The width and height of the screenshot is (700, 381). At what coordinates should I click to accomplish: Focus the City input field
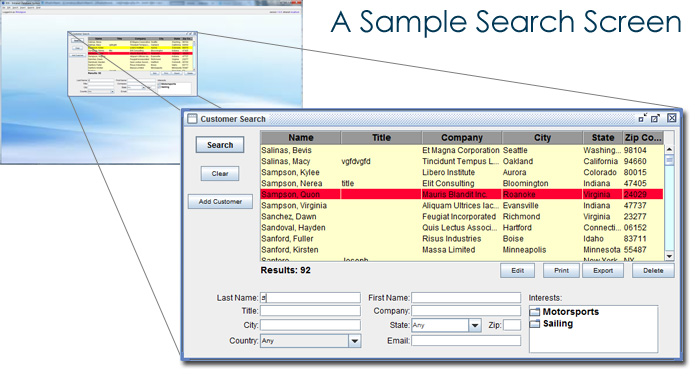point(310,325)
